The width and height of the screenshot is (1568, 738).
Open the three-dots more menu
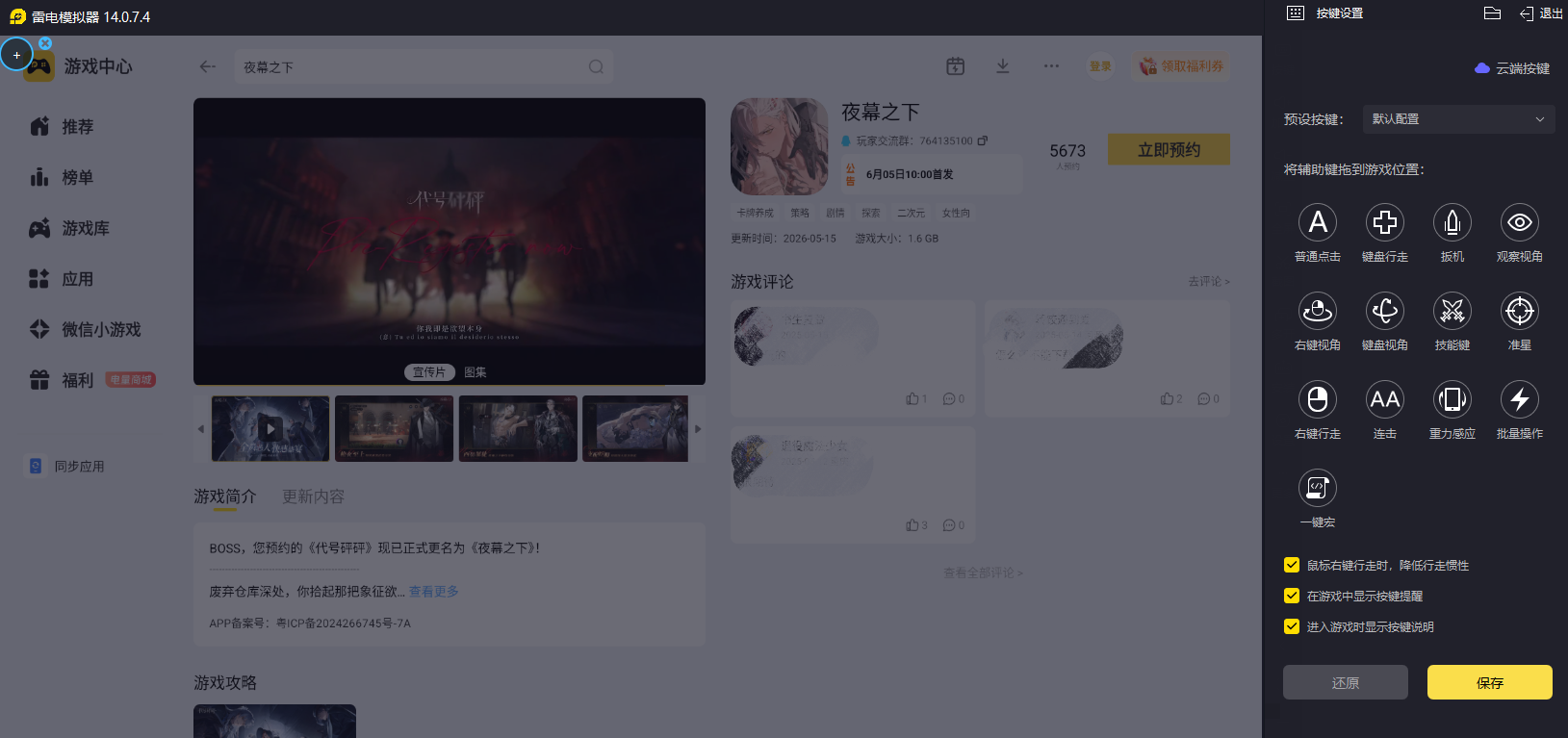(1051, 66)
